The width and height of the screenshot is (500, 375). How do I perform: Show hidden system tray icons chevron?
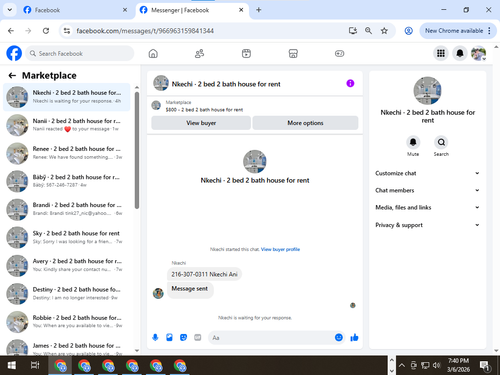(x=402, y=365)
